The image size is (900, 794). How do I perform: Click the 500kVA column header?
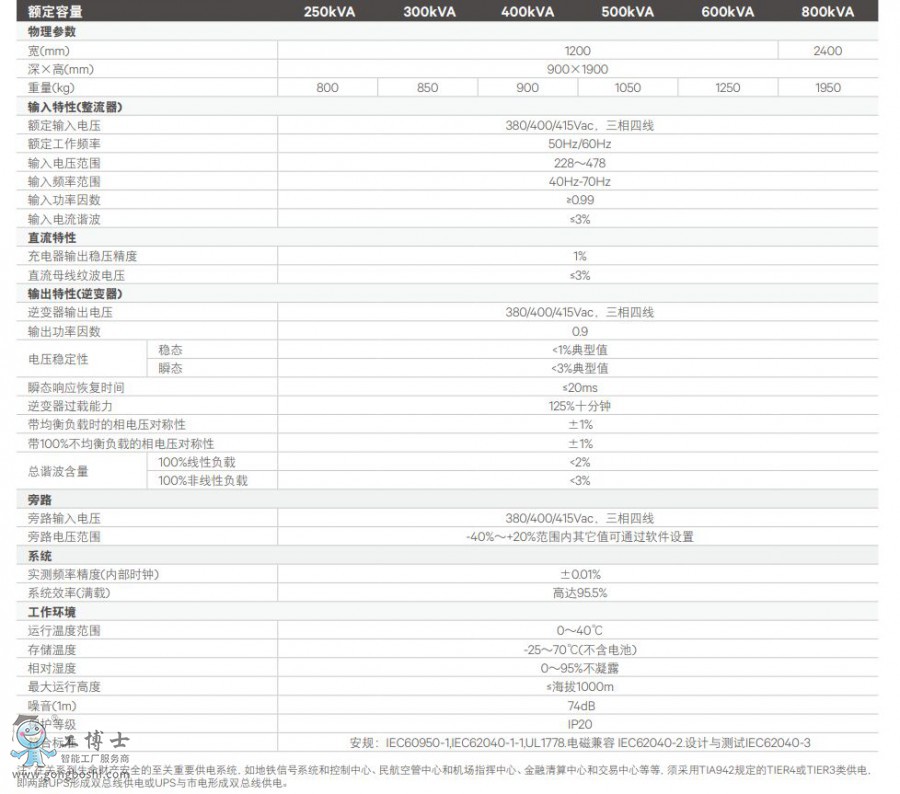(627, 12)
